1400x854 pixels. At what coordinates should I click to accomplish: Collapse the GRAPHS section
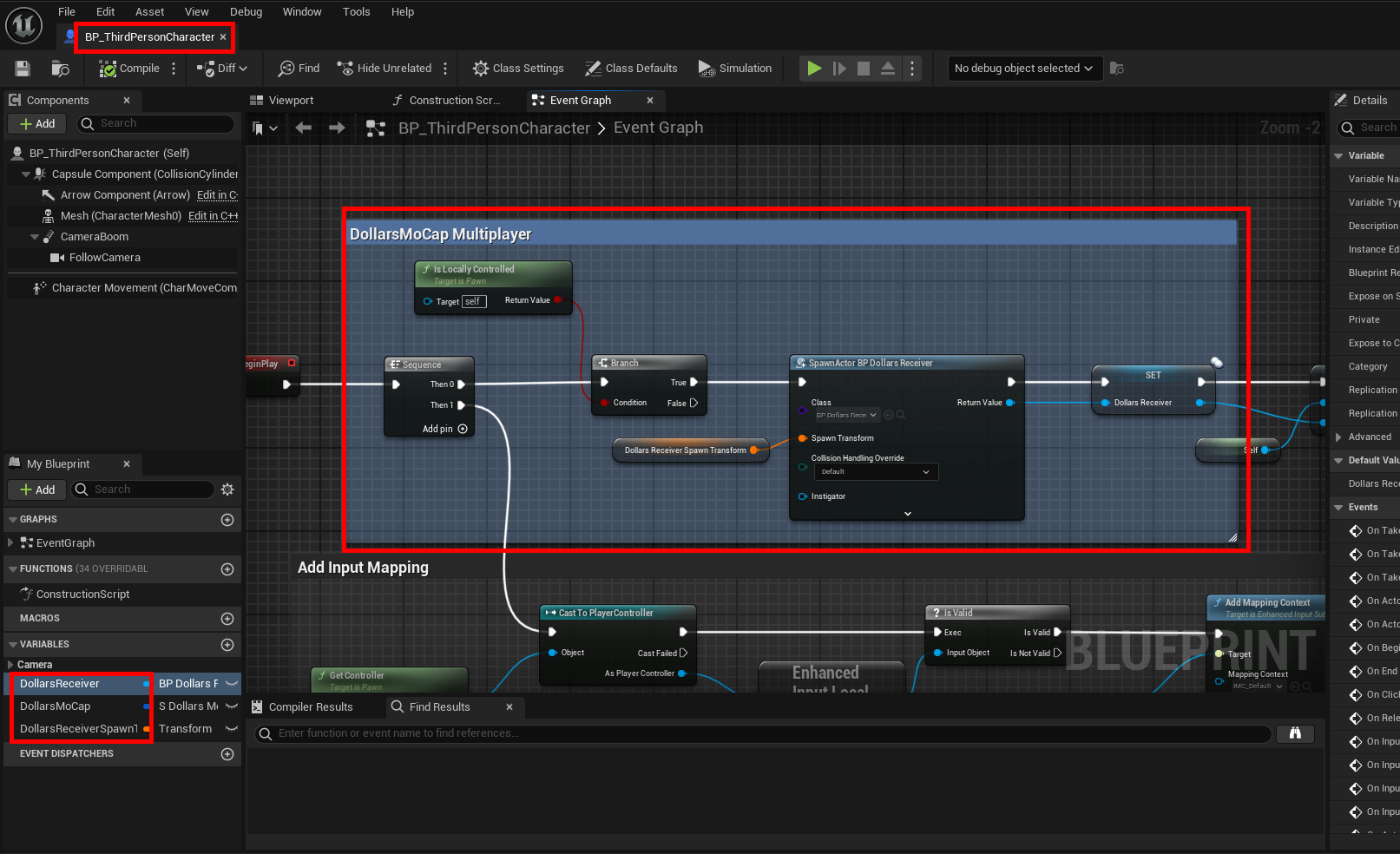(13, 520)
